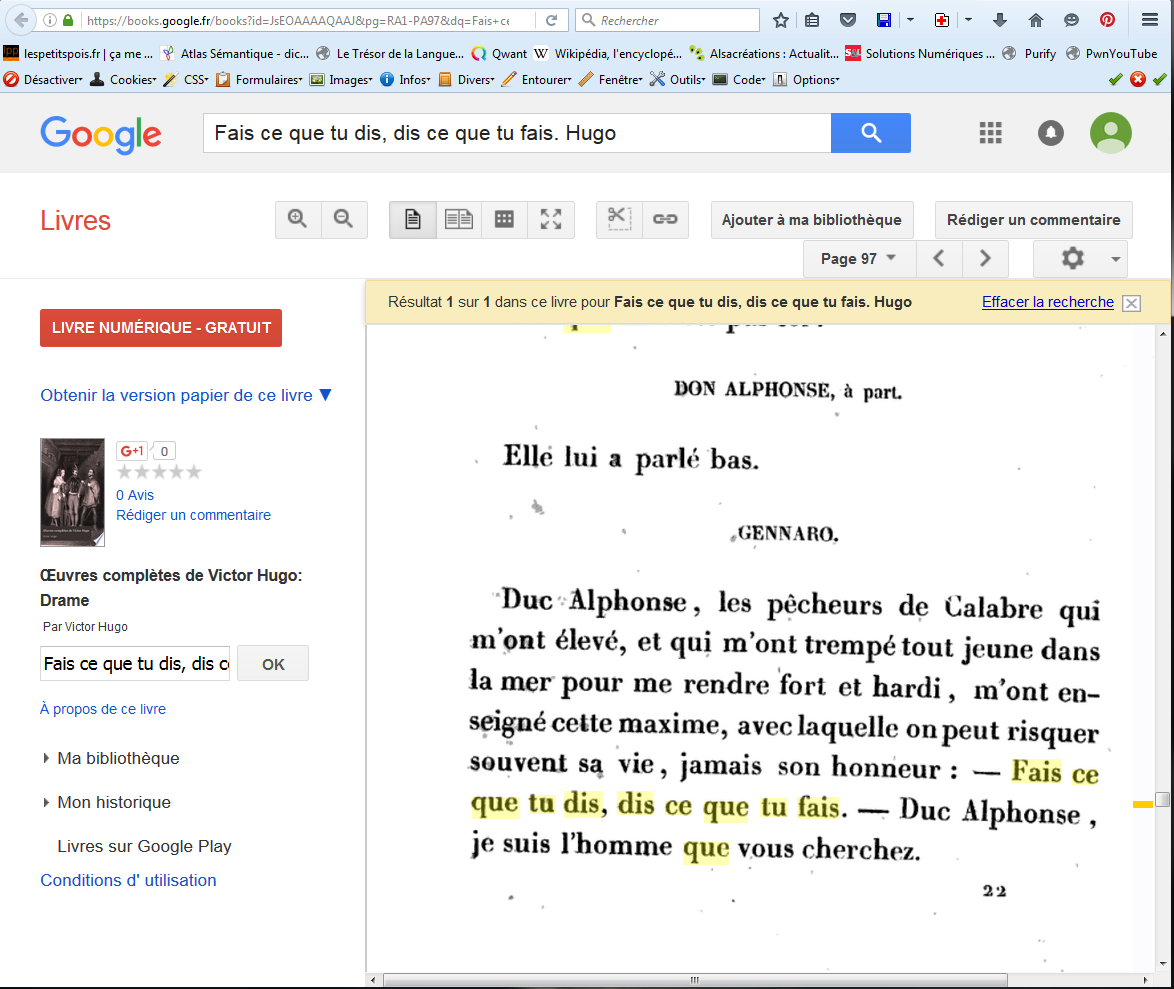Screen dimensions: 1174x989
Task: Click the link share icon
Action: point(665,220)
